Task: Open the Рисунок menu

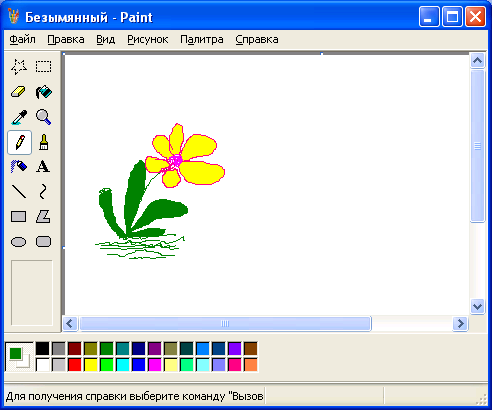Action: [148, 39]
